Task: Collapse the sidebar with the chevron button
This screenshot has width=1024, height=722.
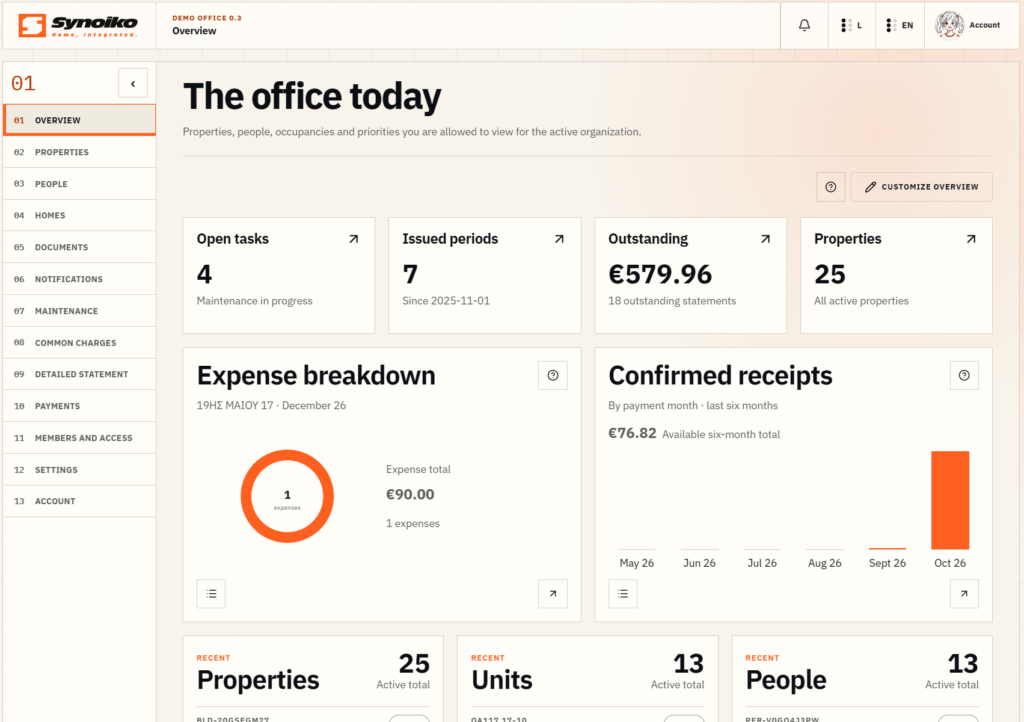Action: 133,84
